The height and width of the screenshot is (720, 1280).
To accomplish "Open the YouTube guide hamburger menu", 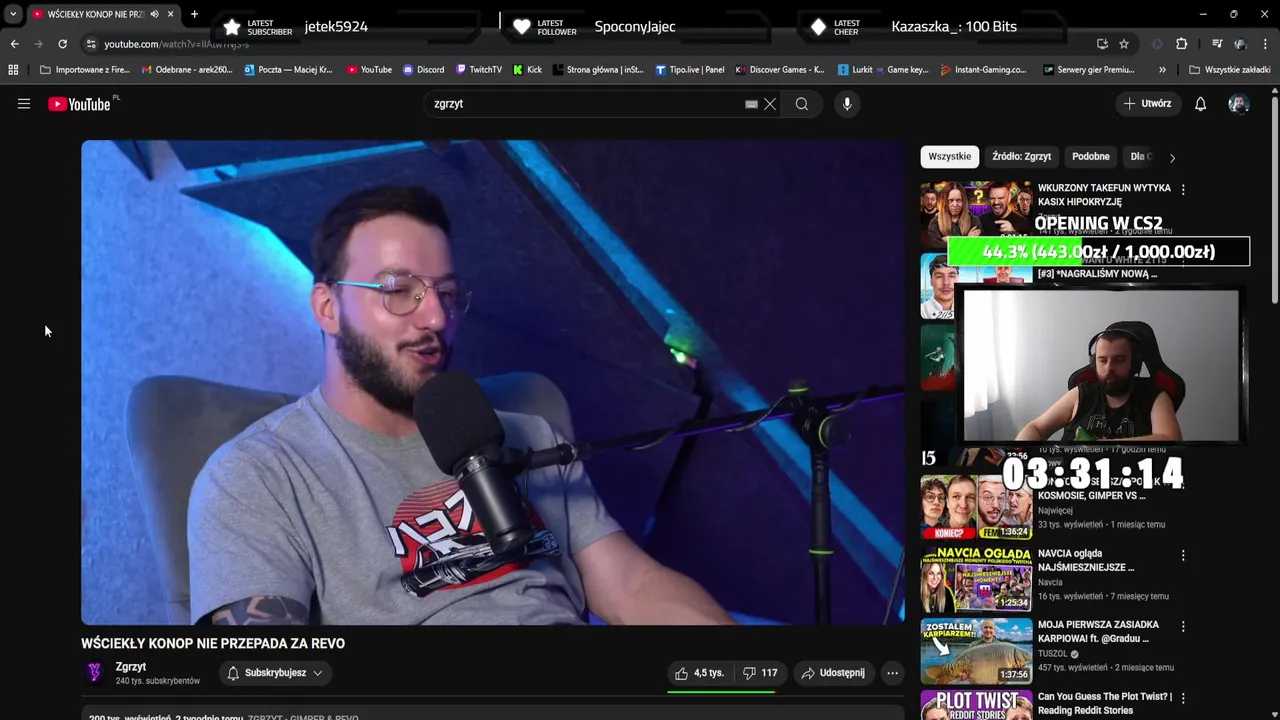I will coord(24,104).
